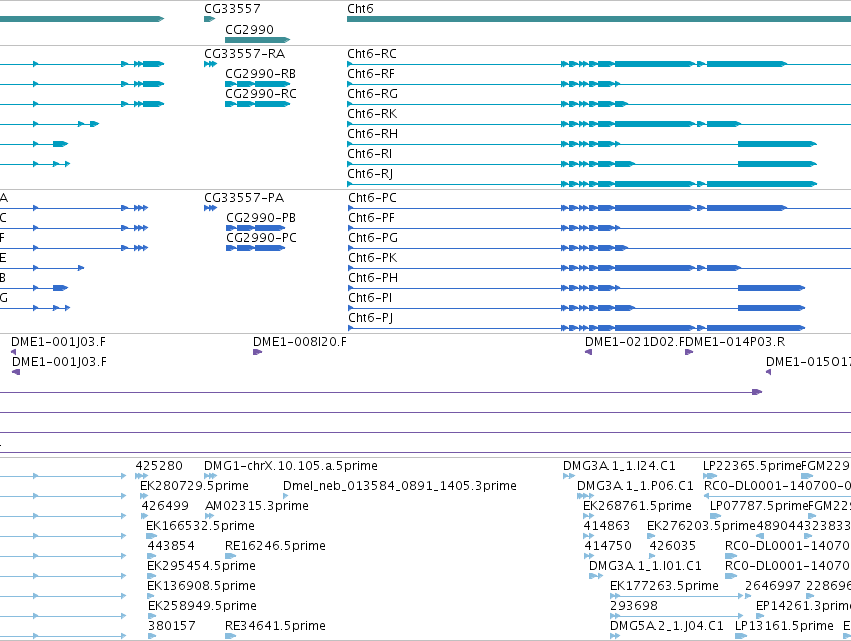The width and height of the screenshot is (851, 641).
Task: Click the 426499 EST label
Action: pos(165,506)
